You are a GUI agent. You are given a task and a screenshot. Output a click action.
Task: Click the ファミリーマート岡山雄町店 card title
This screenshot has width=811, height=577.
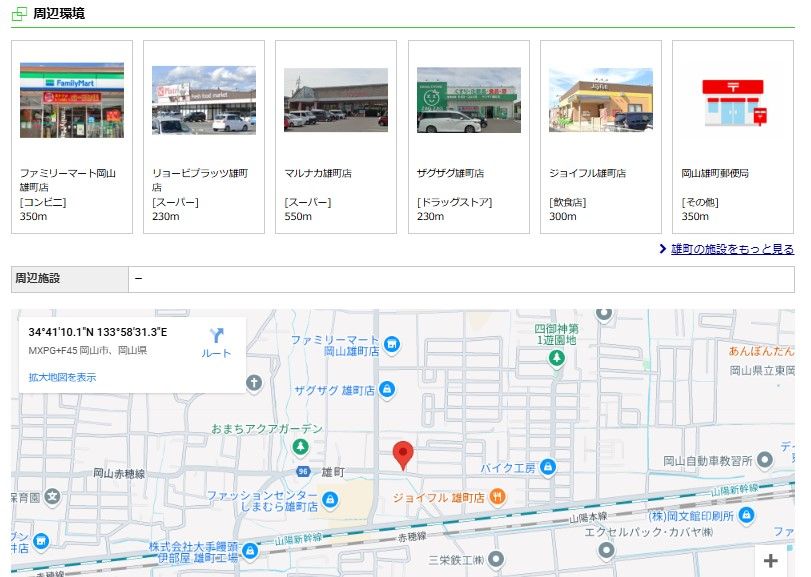click(x=67, y=180)
